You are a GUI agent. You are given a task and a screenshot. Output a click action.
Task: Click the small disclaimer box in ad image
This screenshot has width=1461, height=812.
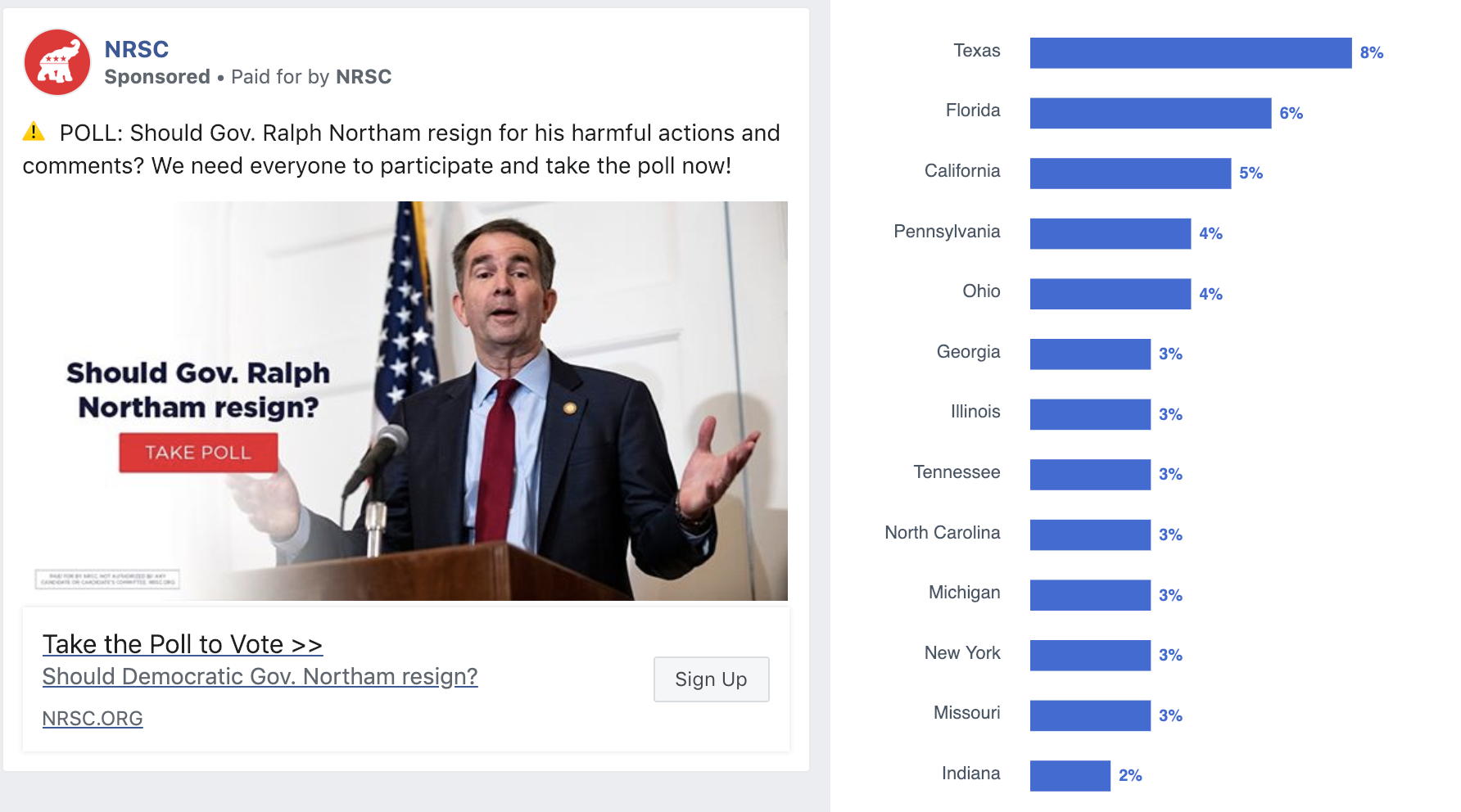(107, 579)
